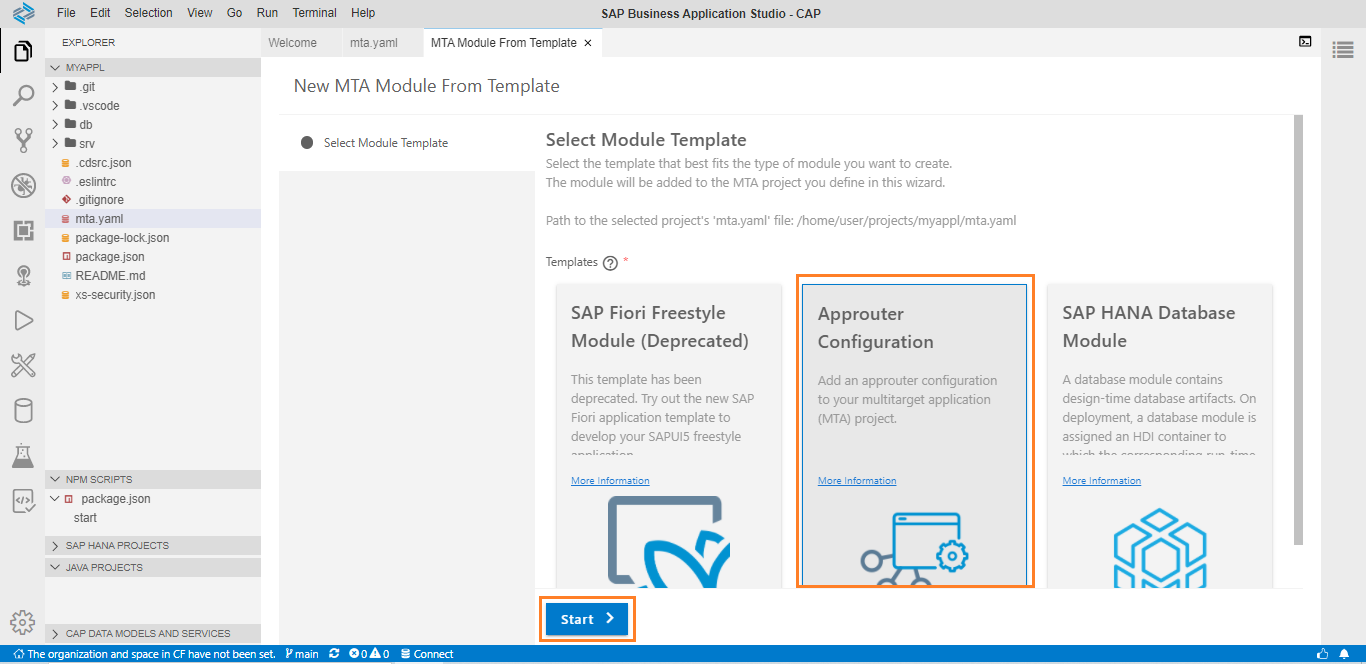Toggle terminal panel icon at top right
This screenshot has height=664, width=1366.
click(1305, 42)
